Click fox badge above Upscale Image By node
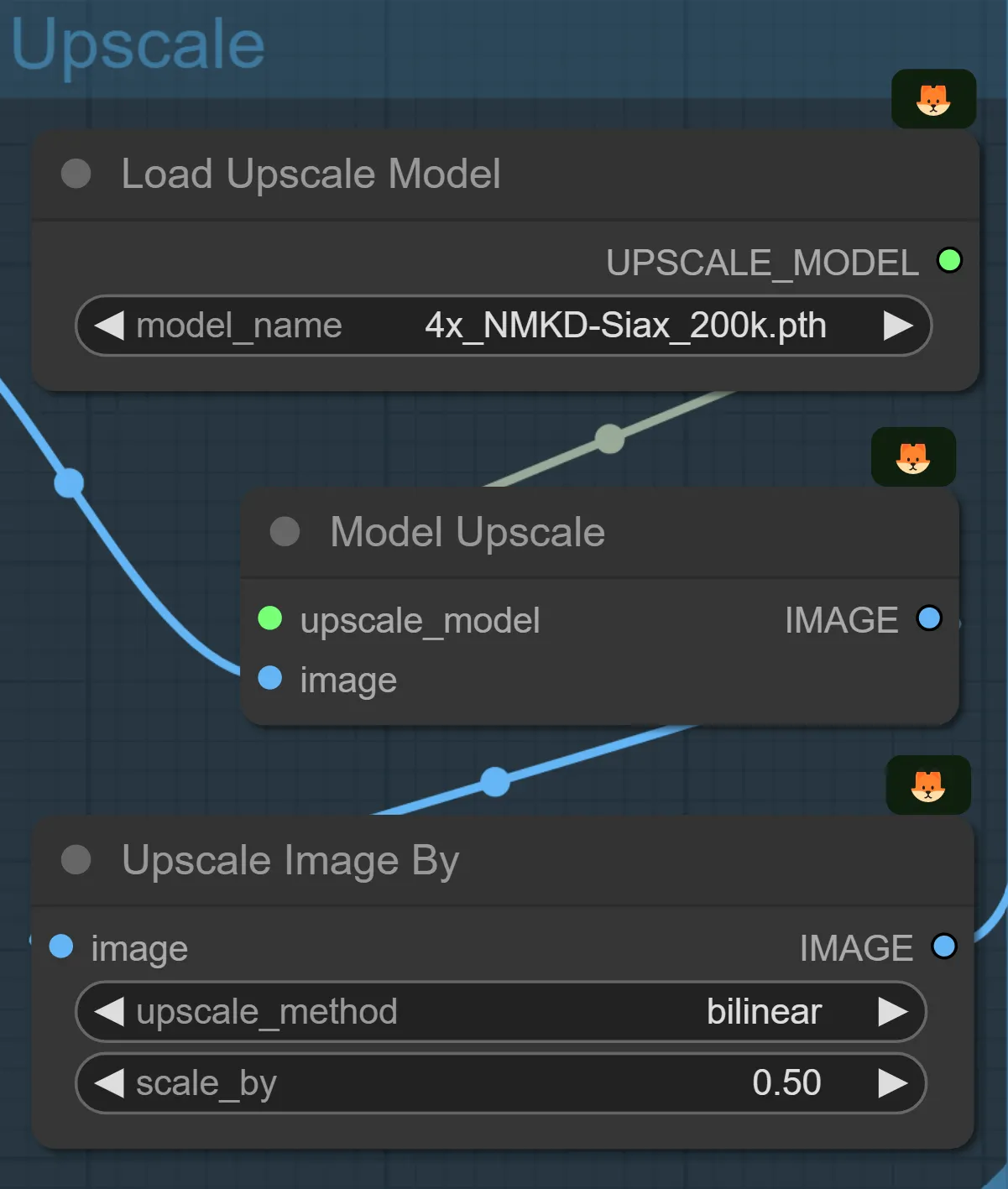The image size is (1008, 1189). click(x=927, y=785)
